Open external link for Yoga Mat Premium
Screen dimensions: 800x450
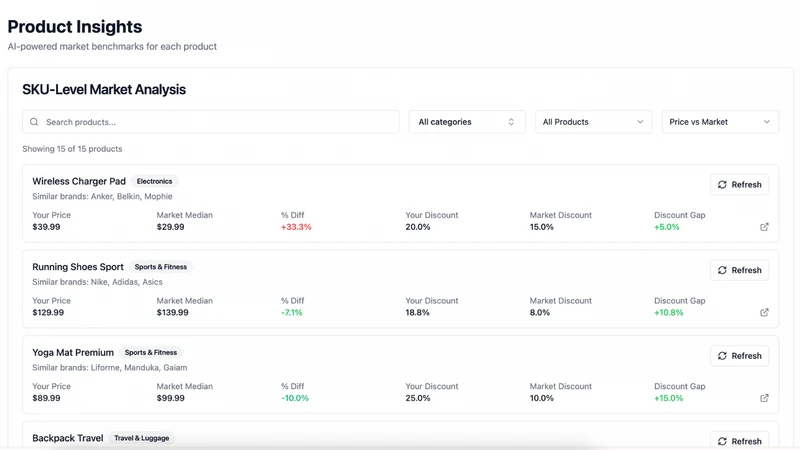coord(764,398)
